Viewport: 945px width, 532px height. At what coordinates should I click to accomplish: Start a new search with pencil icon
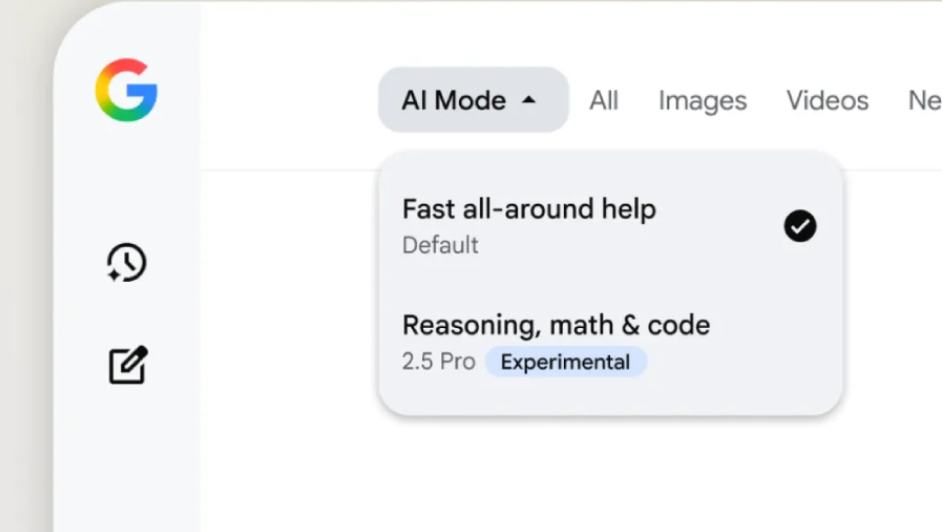coord(128,365)
